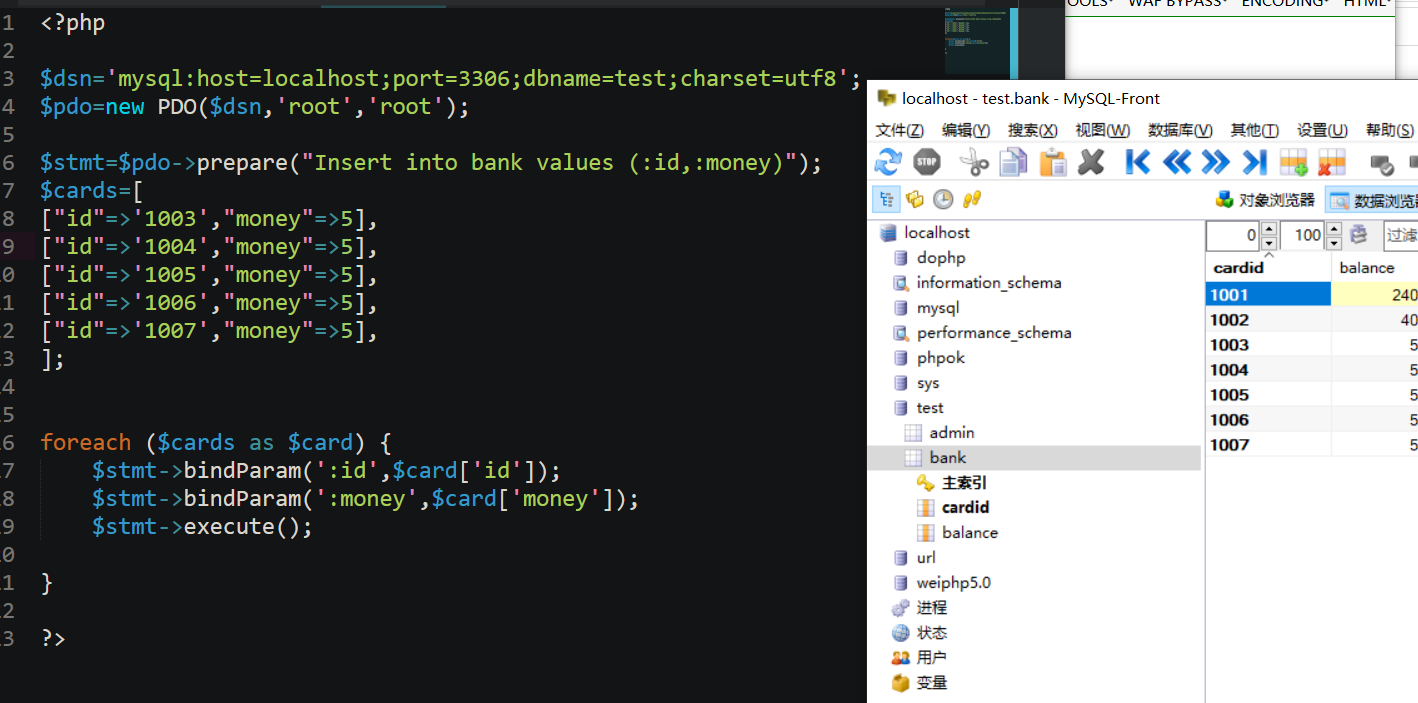1418x703 pixels.
Task: Open the 设置(U) menu
Action: point(1322,131)
